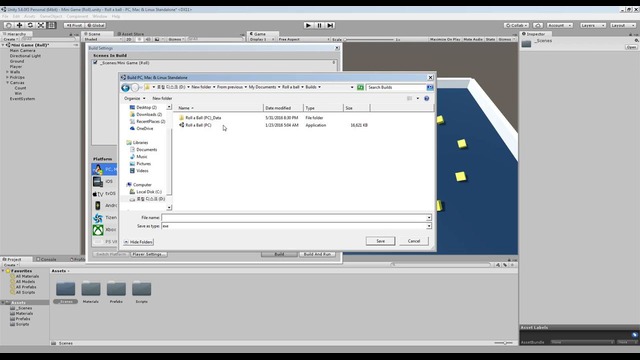Open the Prefabs folder thumbnail
640x360 pixels.
click(116, 289)
